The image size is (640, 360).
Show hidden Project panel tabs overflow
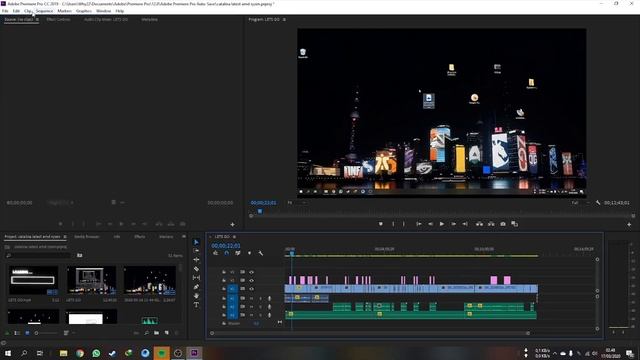pyautogui.click(x=184, y=237)
